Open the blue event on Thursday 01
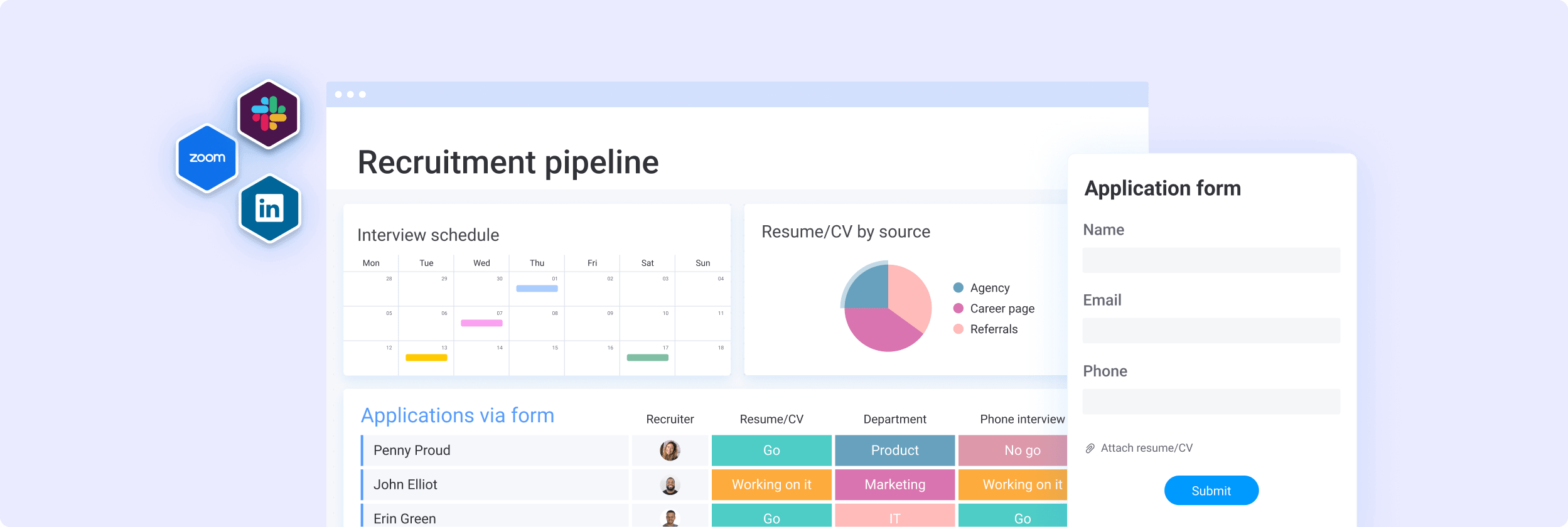This screenshot has height=527, width=1568. click(537, 289)
